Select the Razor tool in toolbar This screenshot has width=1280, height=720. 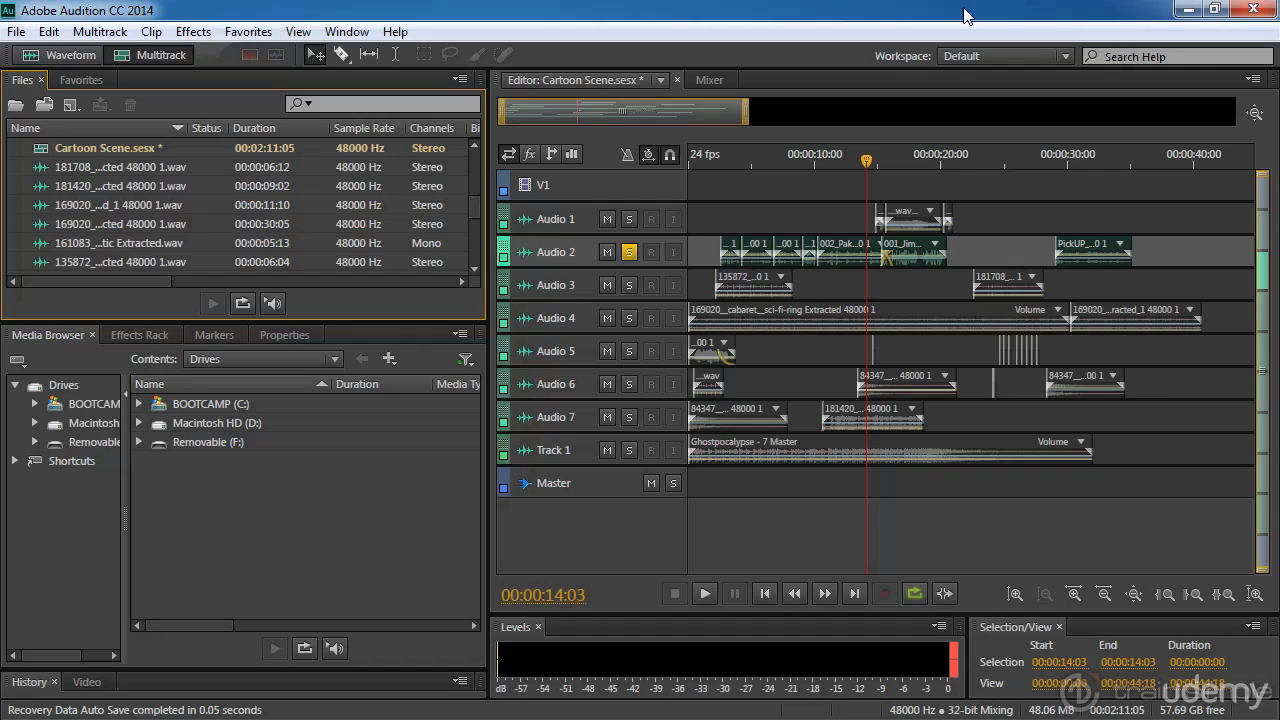pos(342,55)
